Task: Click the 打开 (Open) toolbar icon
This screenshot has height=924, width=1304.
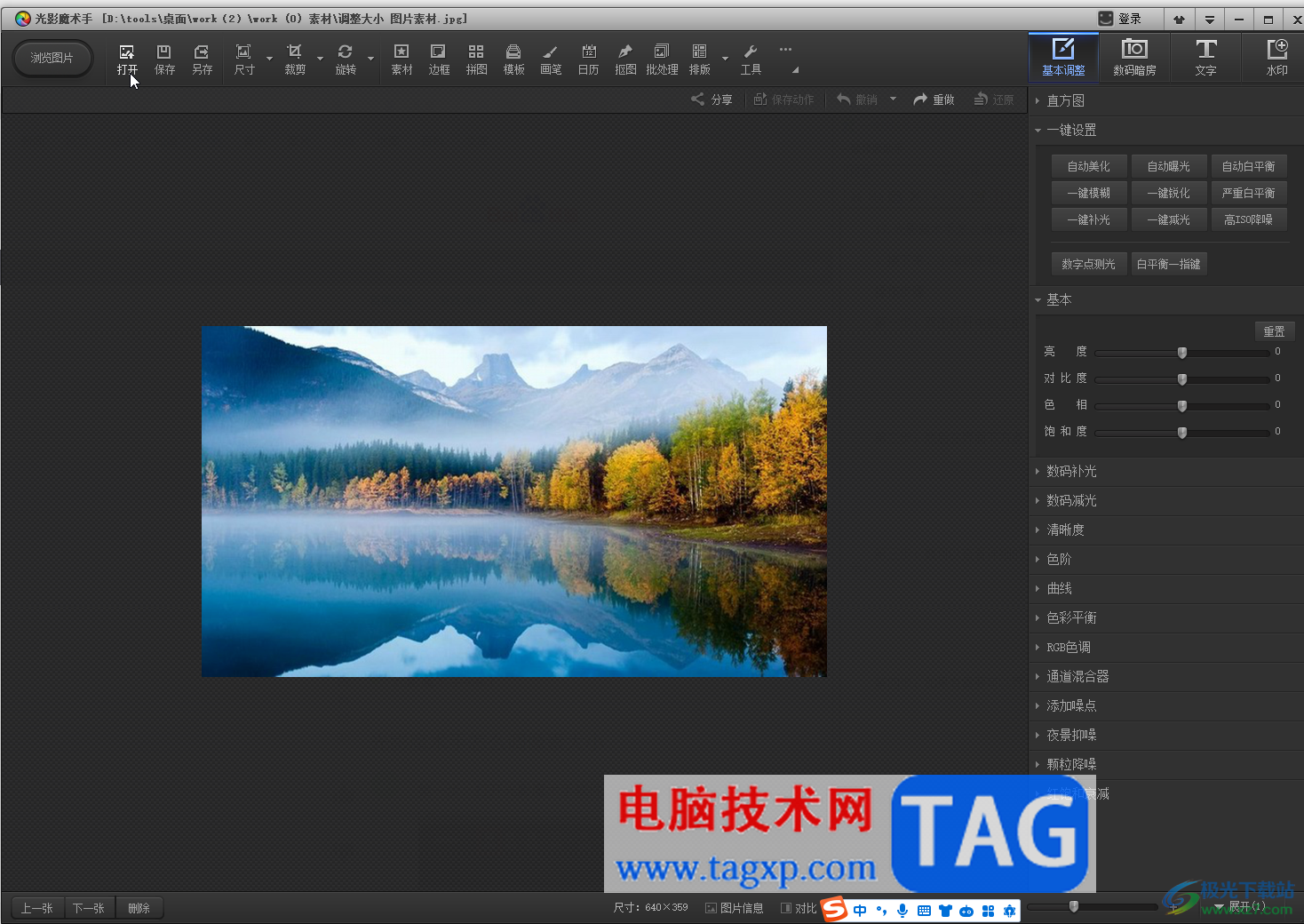Action: click(x=127, y=59)
